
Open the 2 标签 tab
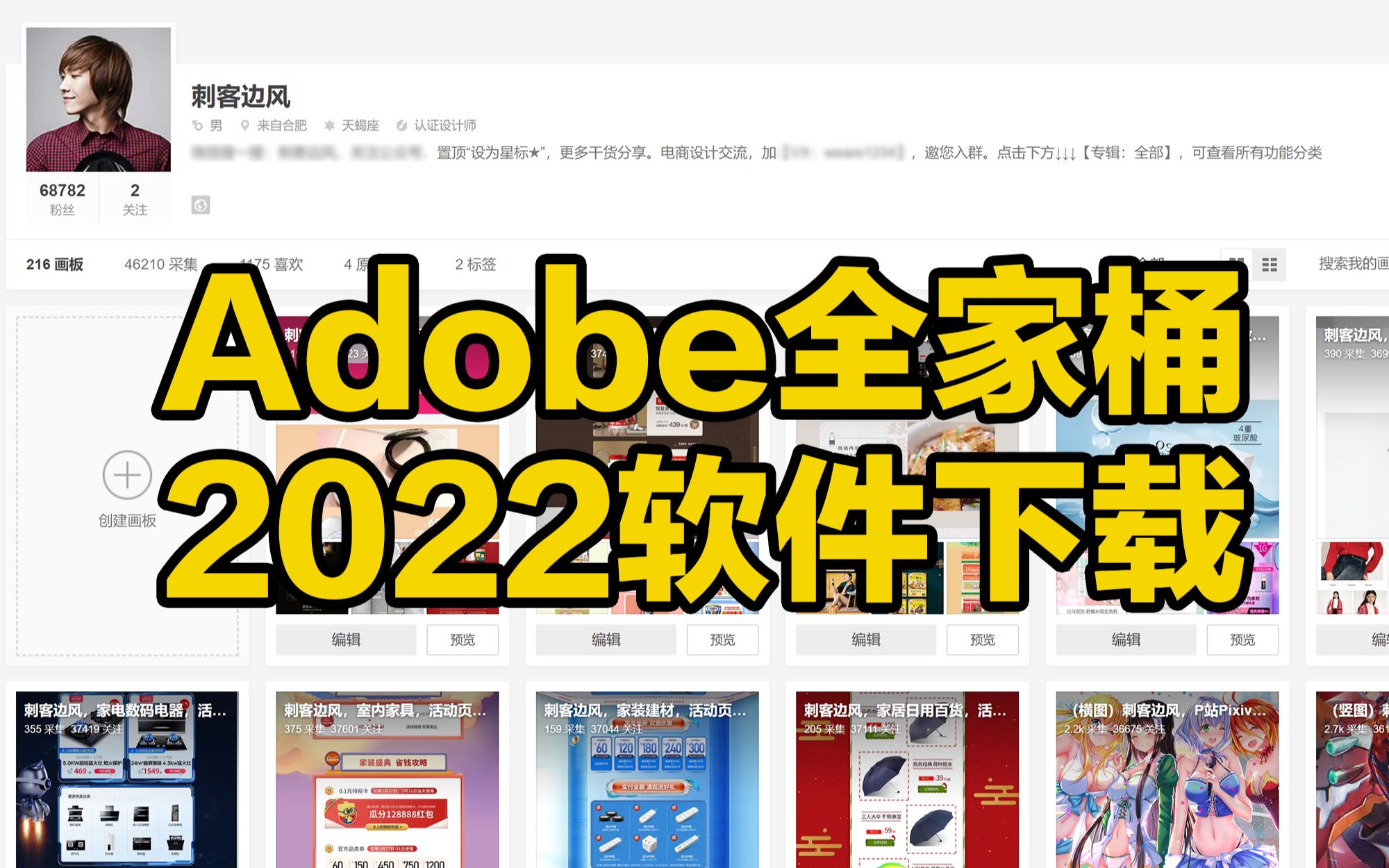476,265
